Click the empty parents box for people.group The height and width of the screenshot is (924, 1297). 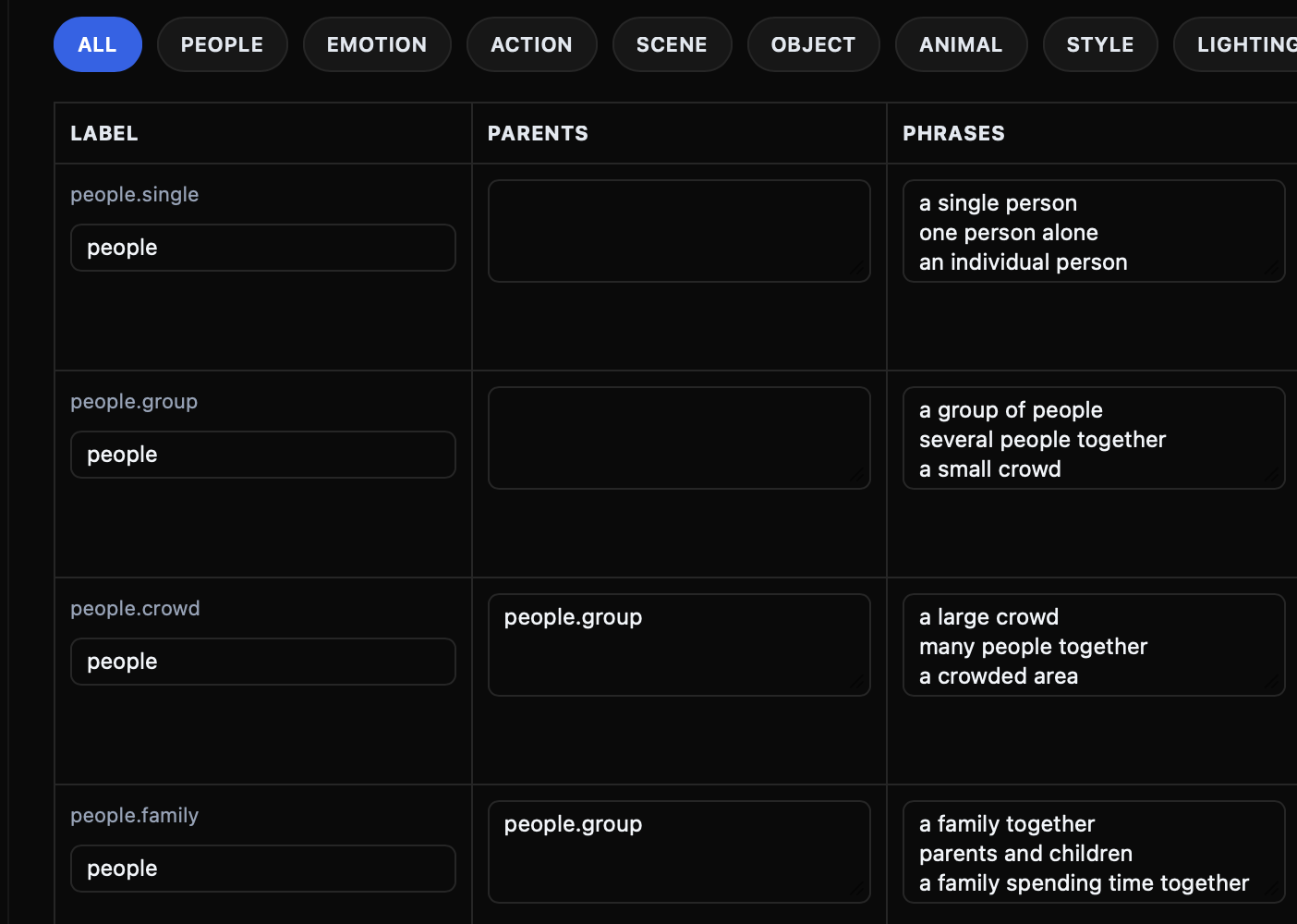[679, 438]
